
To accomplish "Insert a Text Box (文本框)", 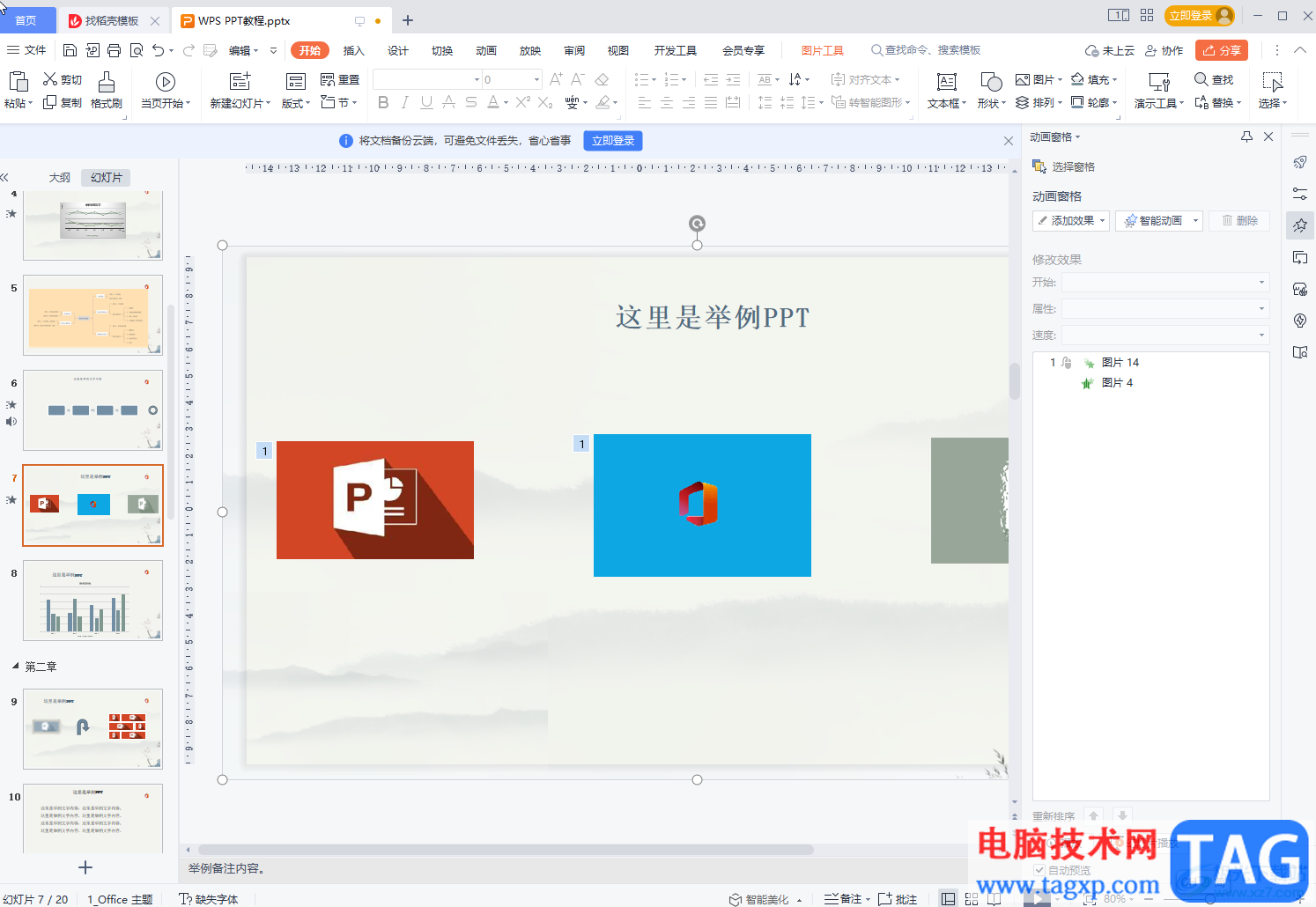I will click(947, 90).
